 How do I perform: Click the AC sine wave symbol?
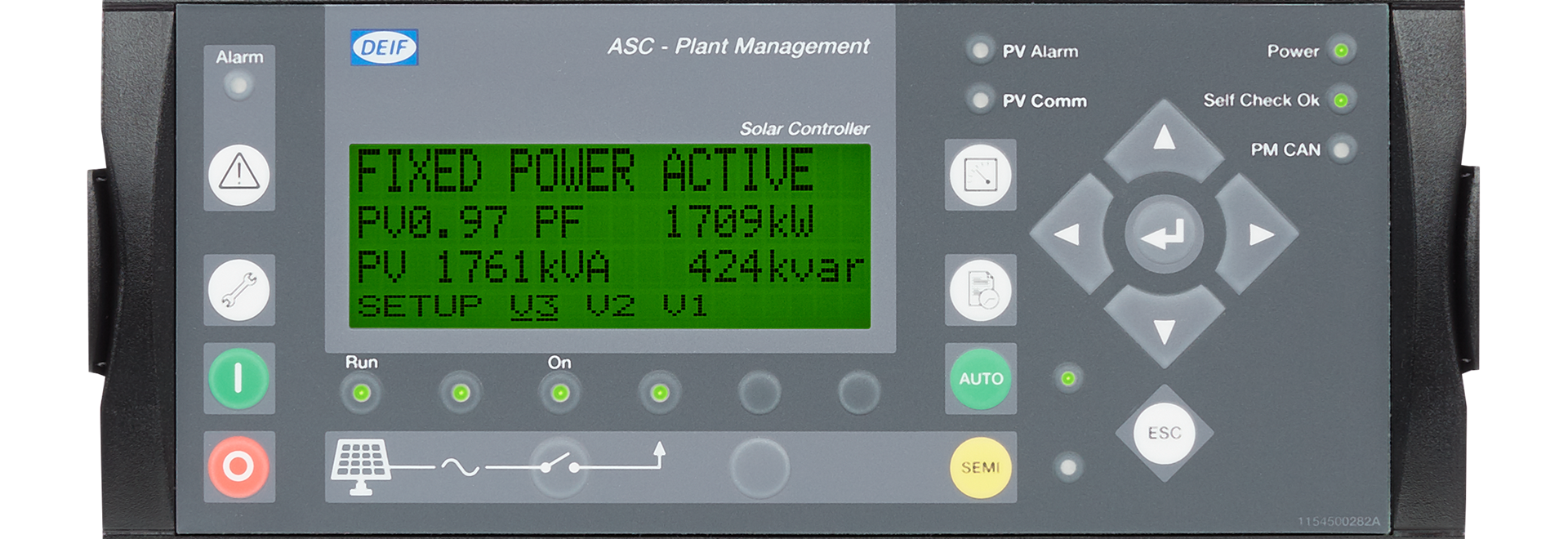(460, 467)
